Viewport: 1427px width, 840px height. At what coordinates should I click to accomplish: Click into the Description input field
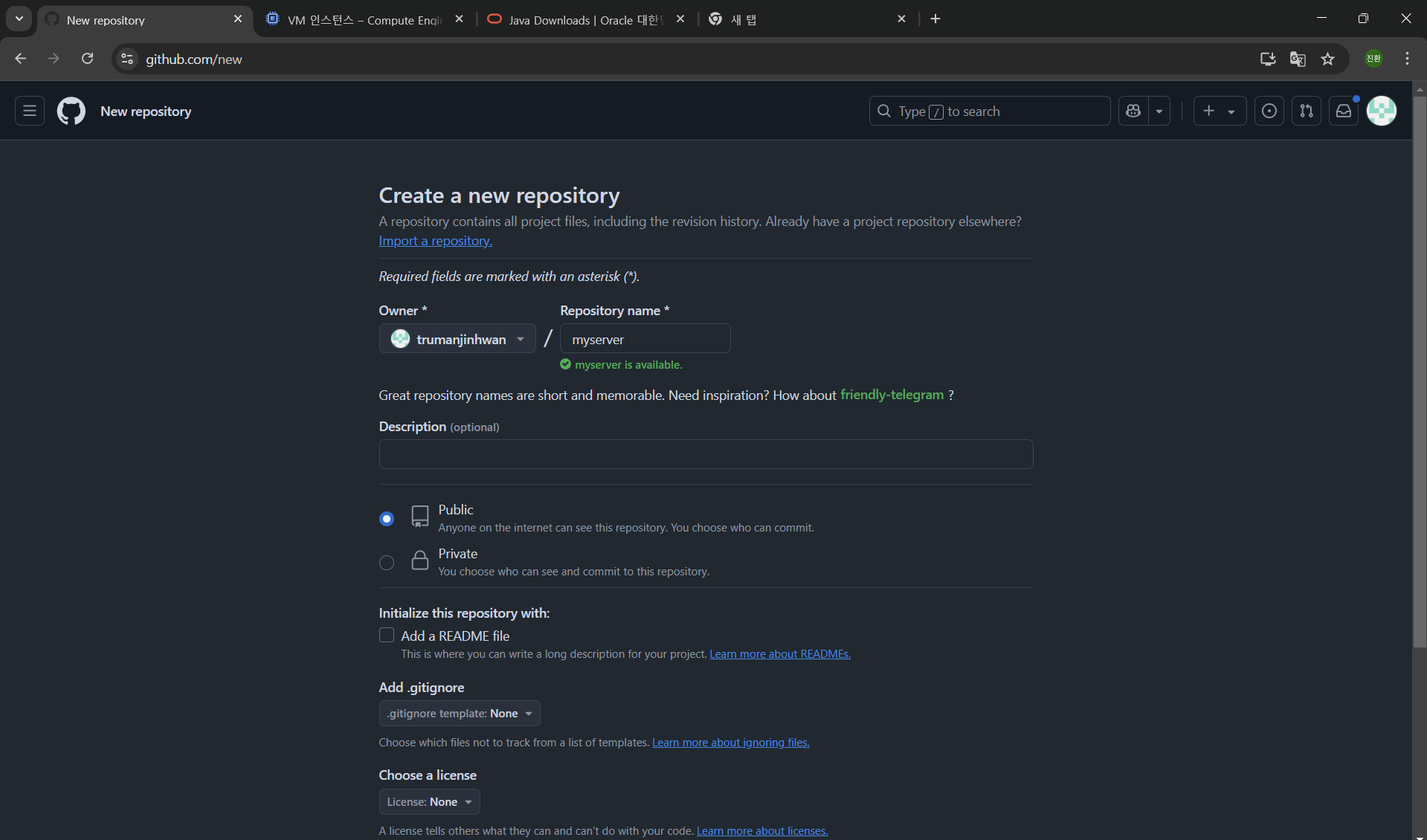[706, 454]
